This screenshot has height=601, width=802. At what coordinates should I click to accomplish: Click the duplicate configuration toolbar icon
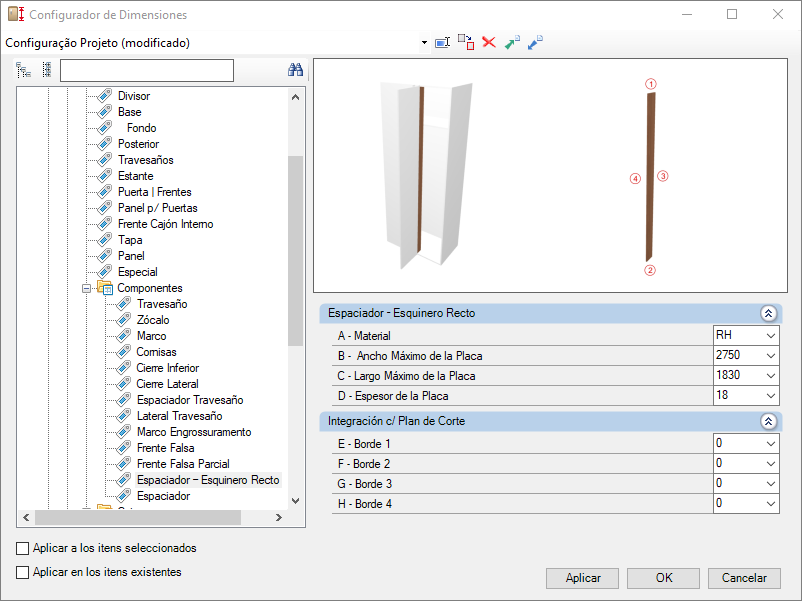(466, 42)
